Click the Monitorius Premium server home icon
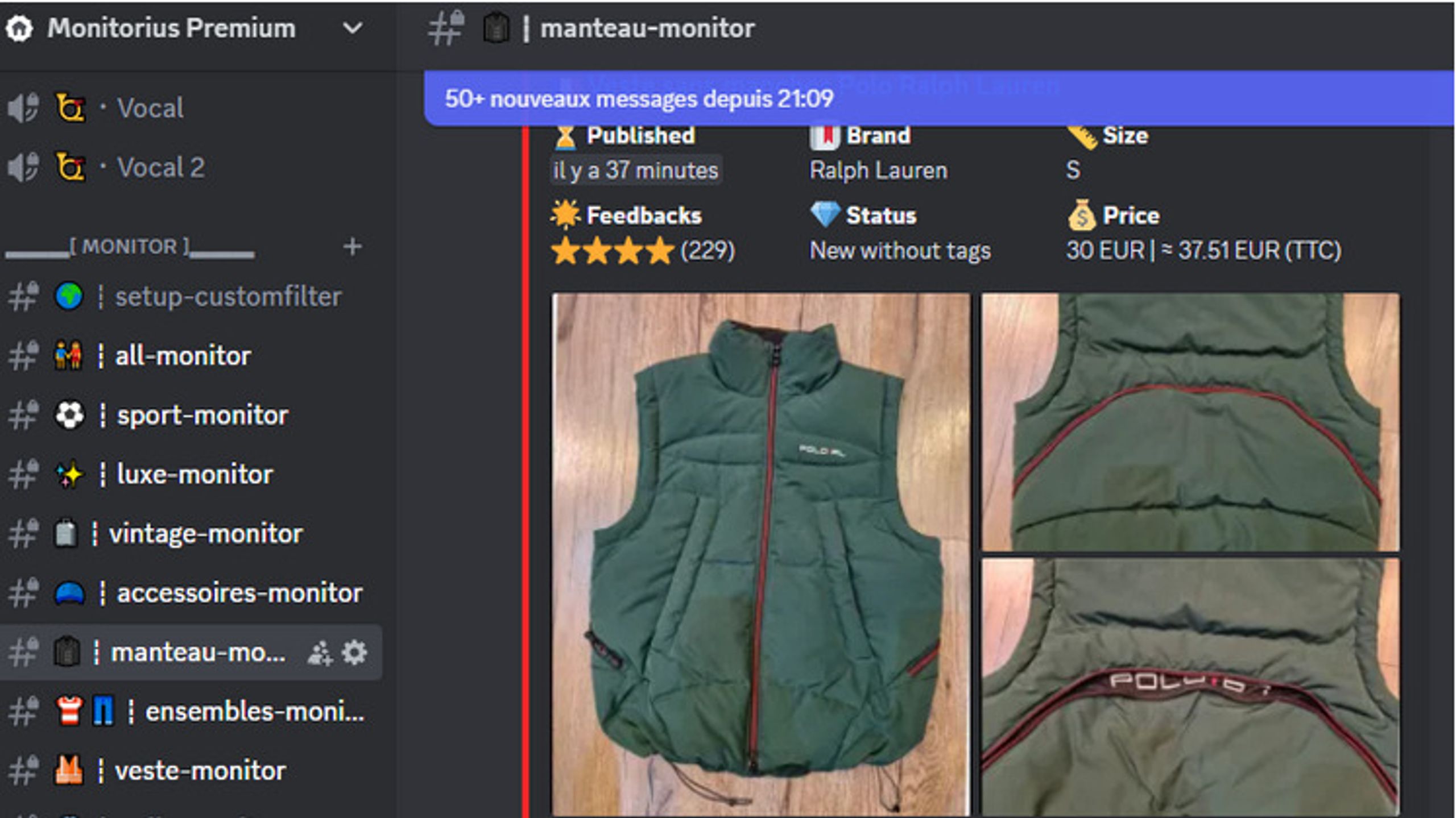Screen dimensions: 1456x818 click(19, 28)
